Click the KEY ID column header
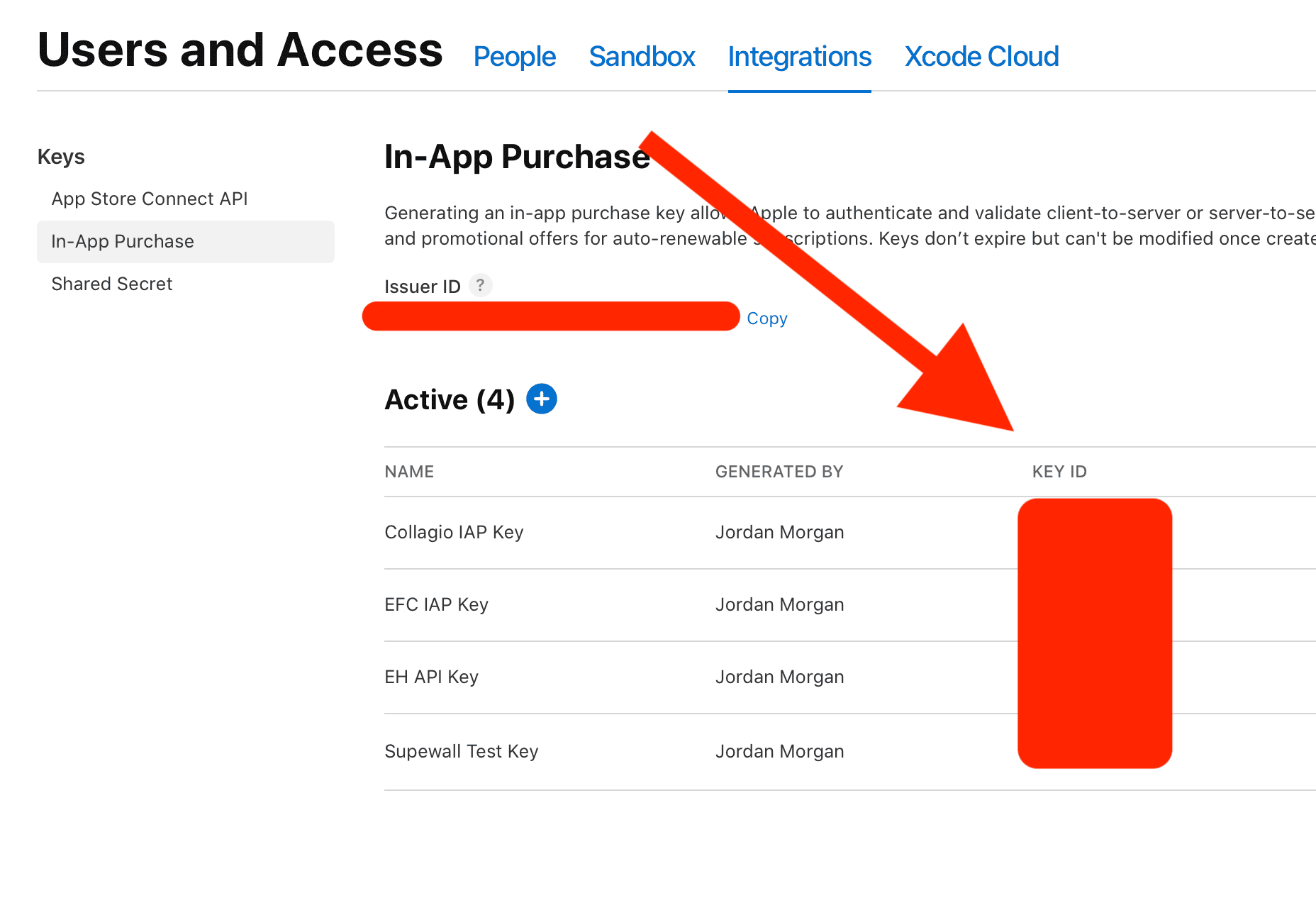1316x898 pixels. (1059, 472)
